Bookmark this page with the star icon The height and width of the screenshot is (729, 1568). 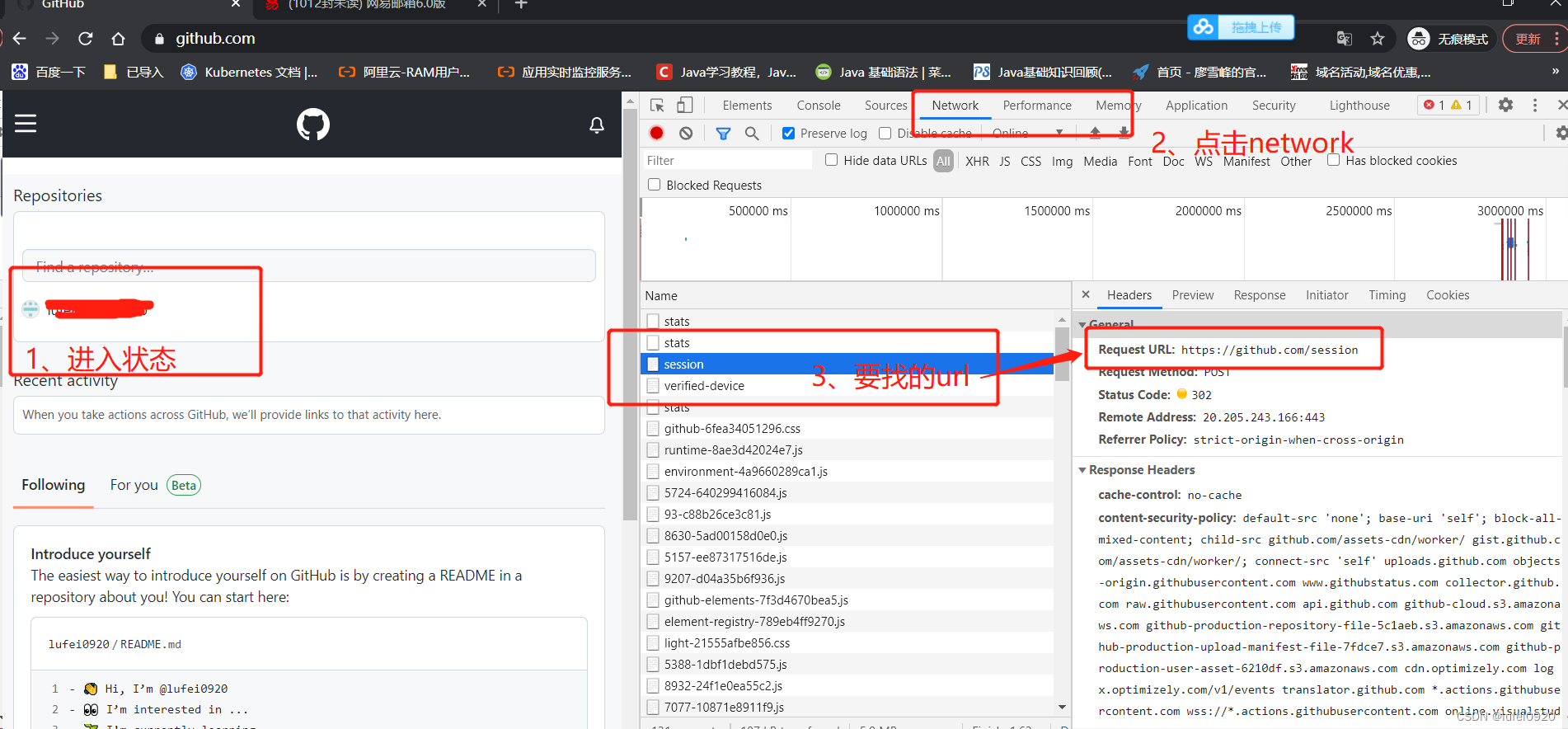pyautogui.click(x=1378, y=39)
